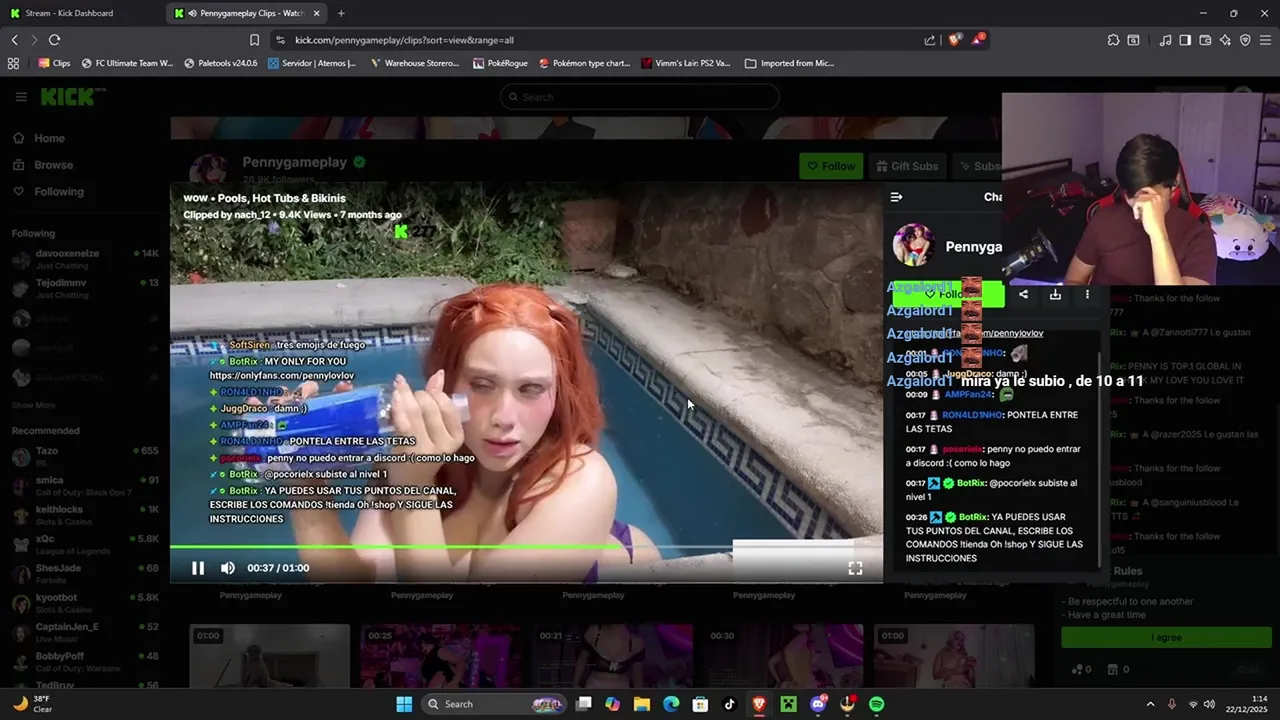Screen dimensions: 1280x720
Task: Switch to Stream - Kick Dashboard tab
Action: point(80,13)
